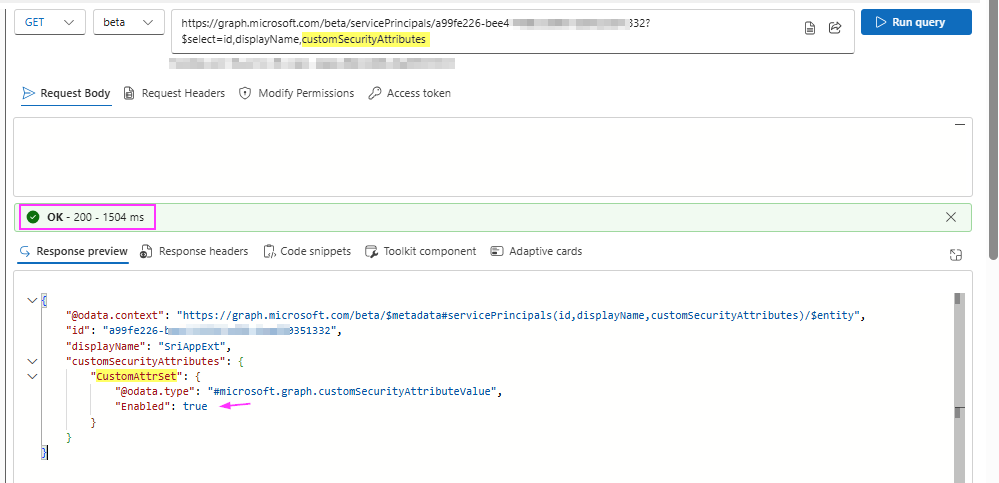Collapse the request body editor with minus
Screen dimensions: 999x483
tap(959, 126)
